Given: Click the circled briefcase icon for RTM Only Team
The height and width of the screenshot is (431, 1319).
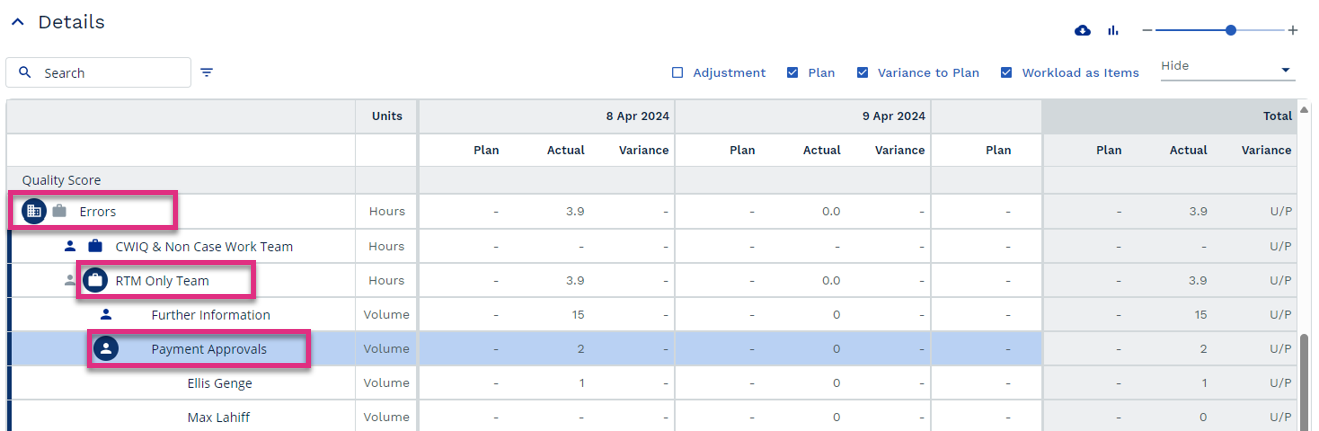Looking at the screenshot, I should click(95, 281).
